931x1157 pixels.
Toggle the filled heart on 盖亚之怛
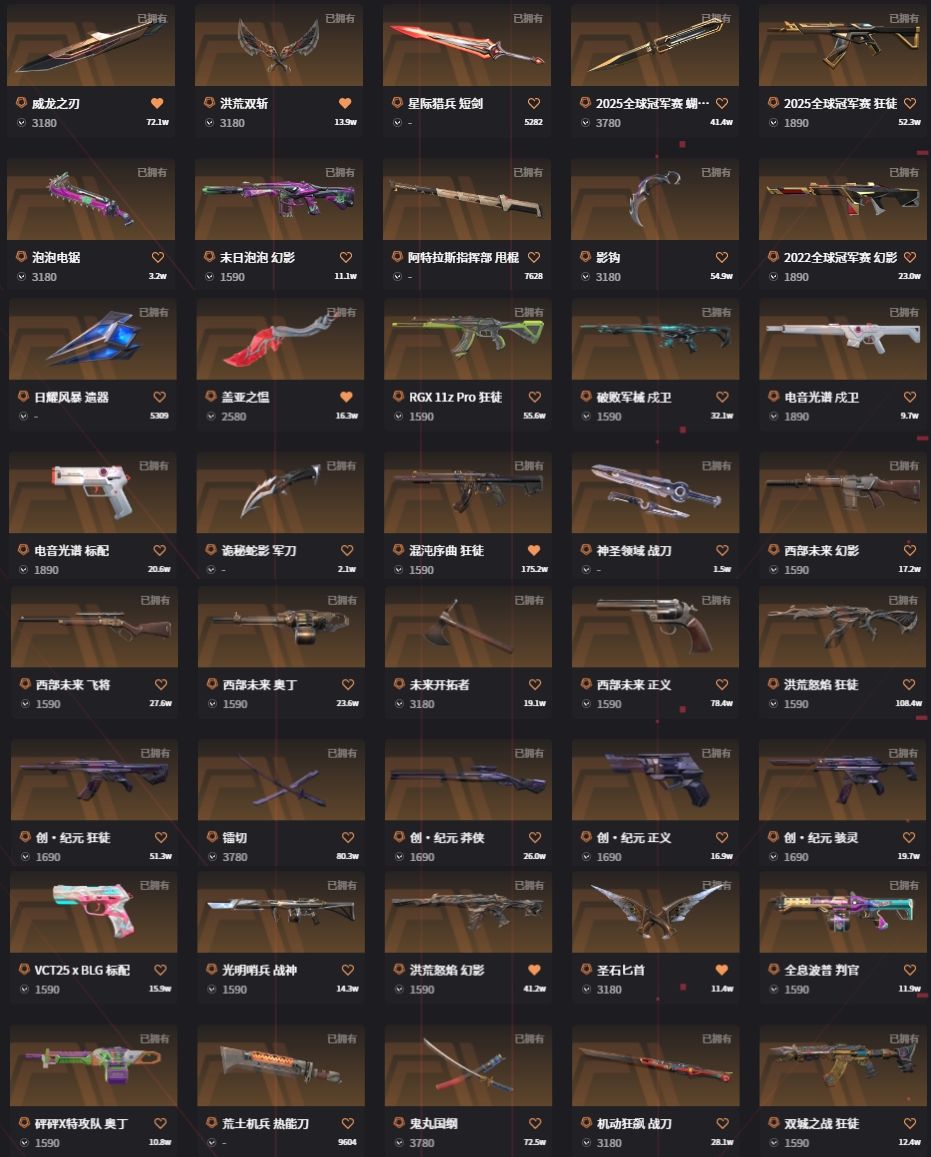pos(346,397)
